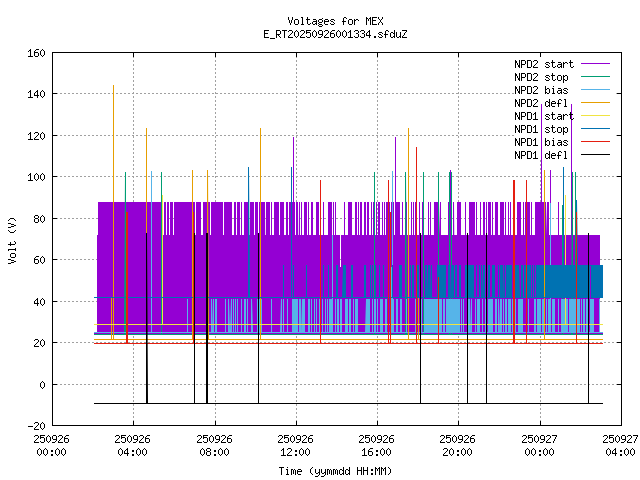This screenshot has width=640, height=480.
Task: Click the "Volt (V)" y-axis label
Action: (x=12, y=240)
